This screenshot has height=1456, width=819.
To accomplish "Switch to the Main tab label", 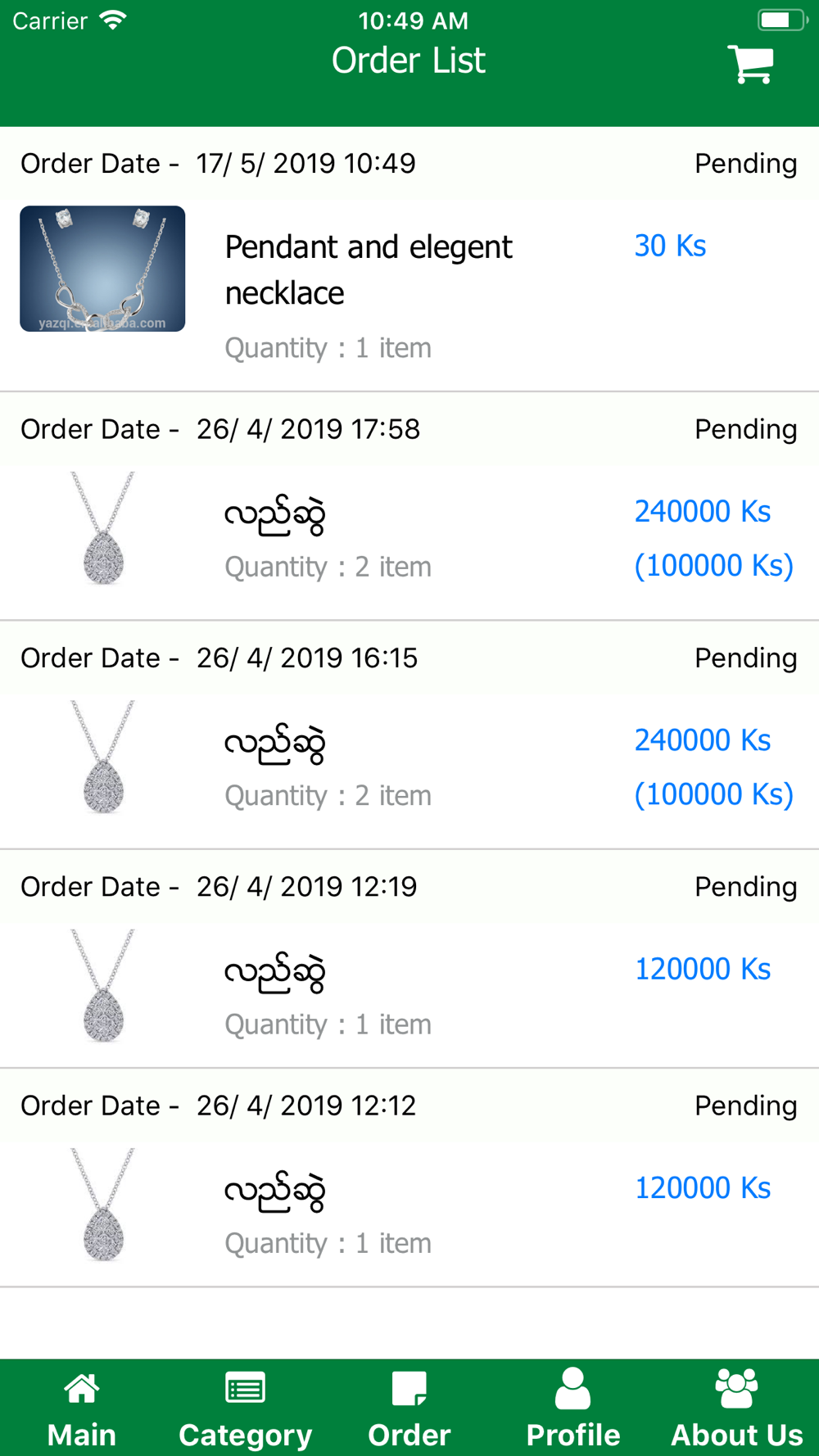I will pyautogui.click(x=82, y=1435).
